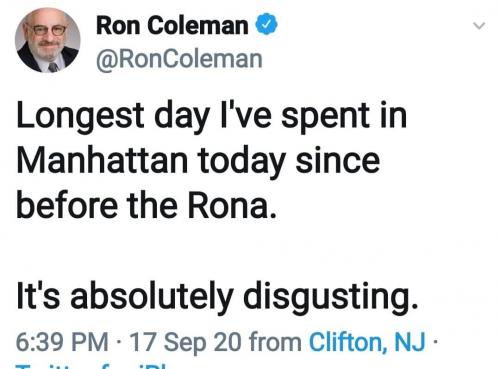This screenshot has width=500, height=369.
Task: Open the Clifton, NJ location link
Action: click(x=367, y=342)
